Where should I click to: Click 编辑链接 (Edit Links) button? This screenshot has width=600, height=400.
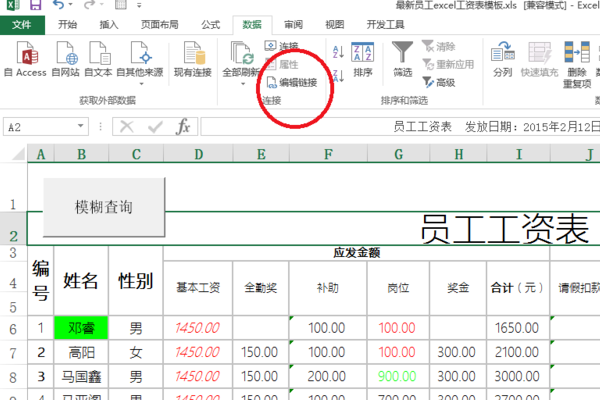pos(292,82)
